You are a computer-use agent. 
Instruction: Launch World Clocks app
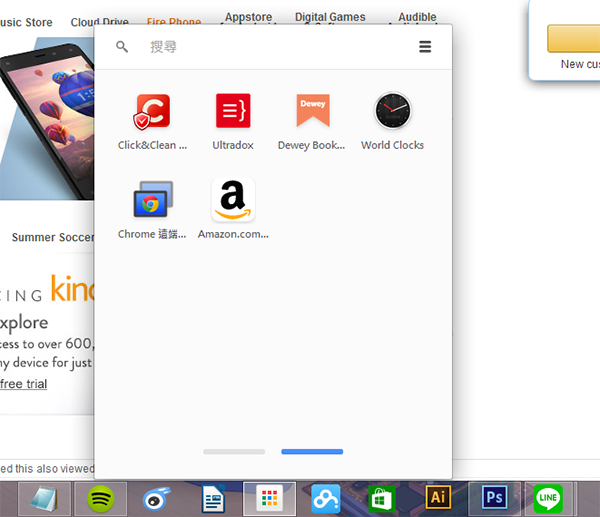pos(392,122)
